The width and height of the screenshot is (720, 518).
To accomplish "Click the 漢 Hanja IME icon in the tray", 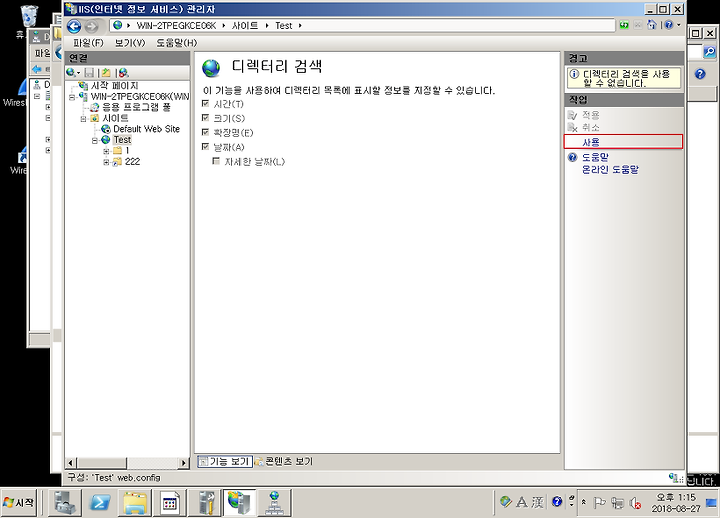I will (x=537, y=502).
